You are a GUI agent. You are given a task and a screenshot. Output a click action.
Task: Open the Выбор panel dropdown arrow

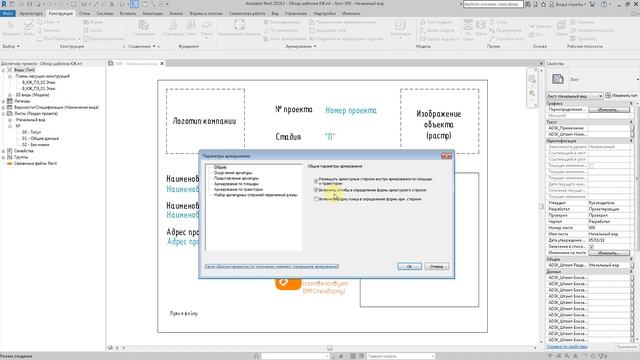18,46
